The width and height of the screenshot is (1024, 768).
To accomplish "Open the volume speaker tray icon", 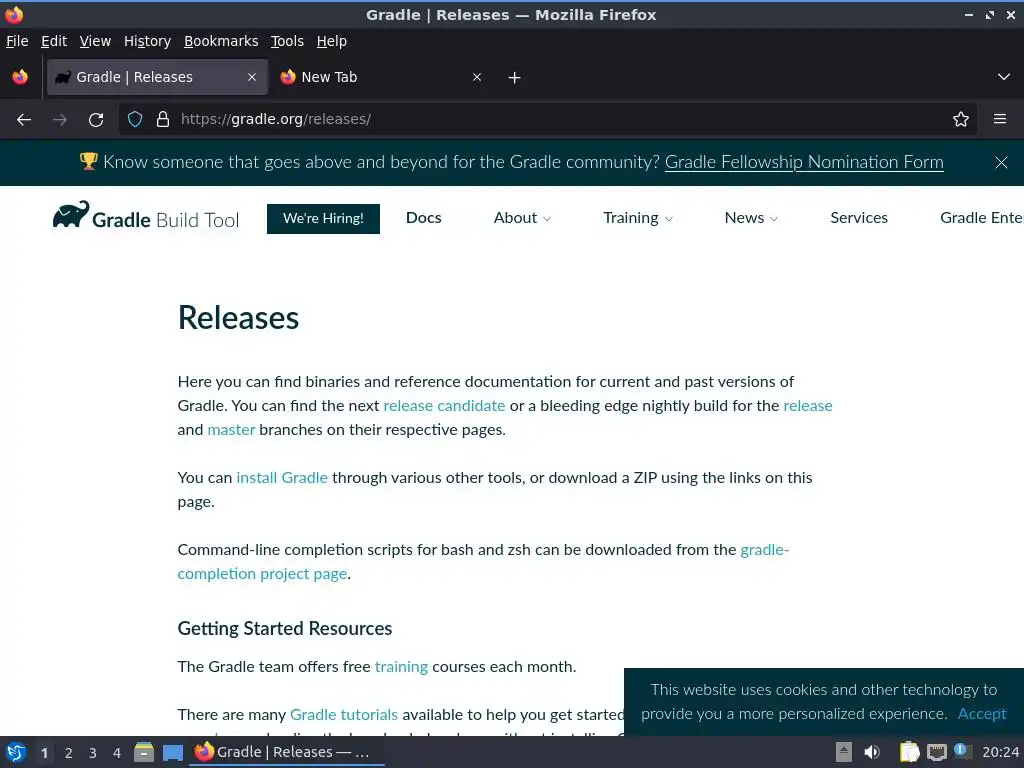I will click(x=872, y=752).
